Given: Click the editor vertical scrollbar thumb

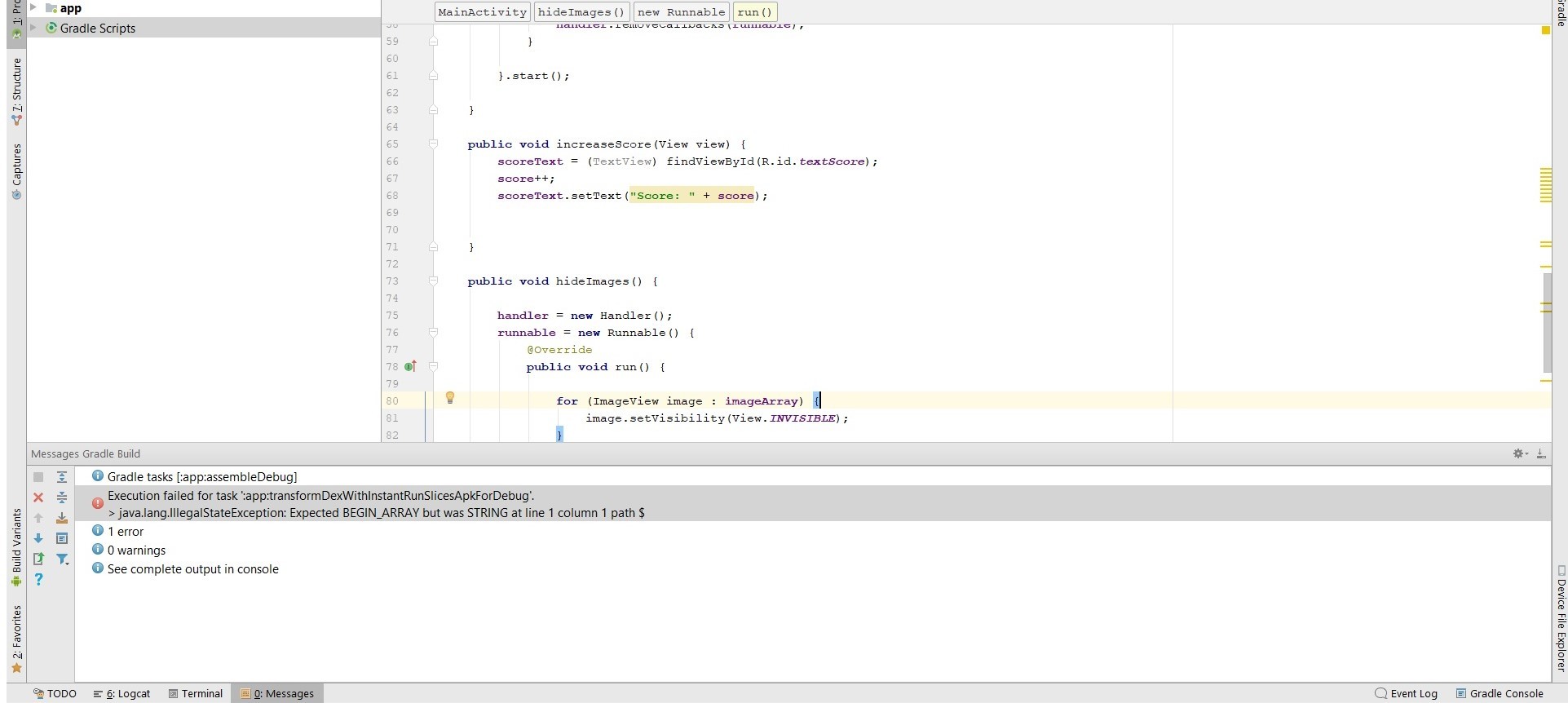Looking at the screenshot, I should click(1547, 322).
